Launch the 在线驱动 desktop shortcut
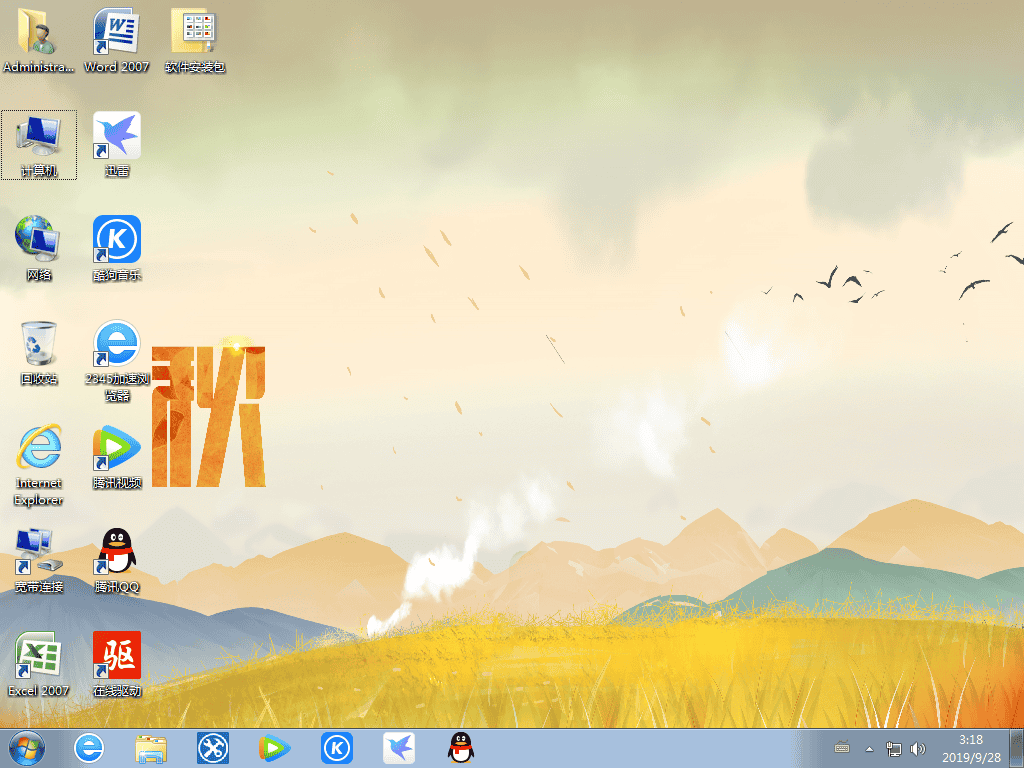 pyautogui.click(x=117, y=664)
